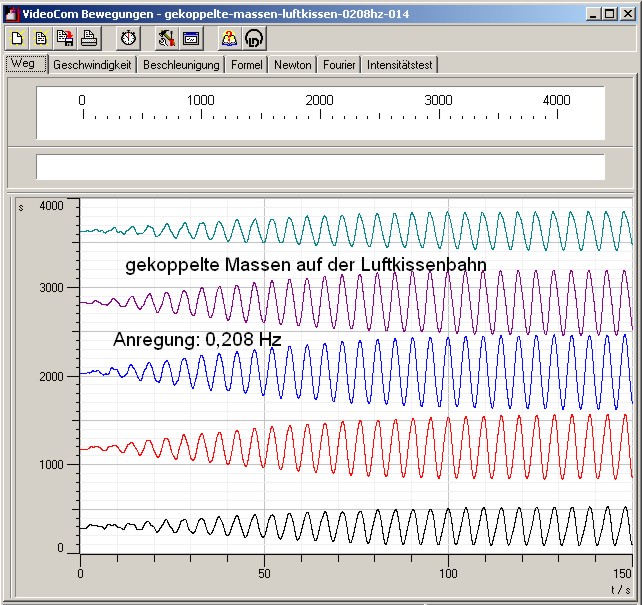Click the 3000 value on the y-axis
Screen dimensions: 642x605
pos(51,287)
